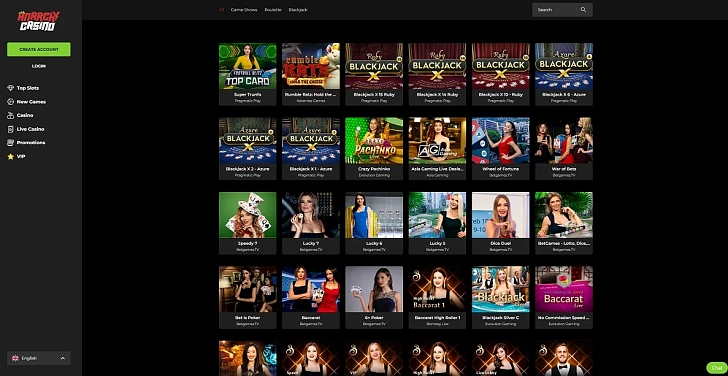Click the Live Casino icon
Screen dimensions: 728x376
tap(11, 129)
